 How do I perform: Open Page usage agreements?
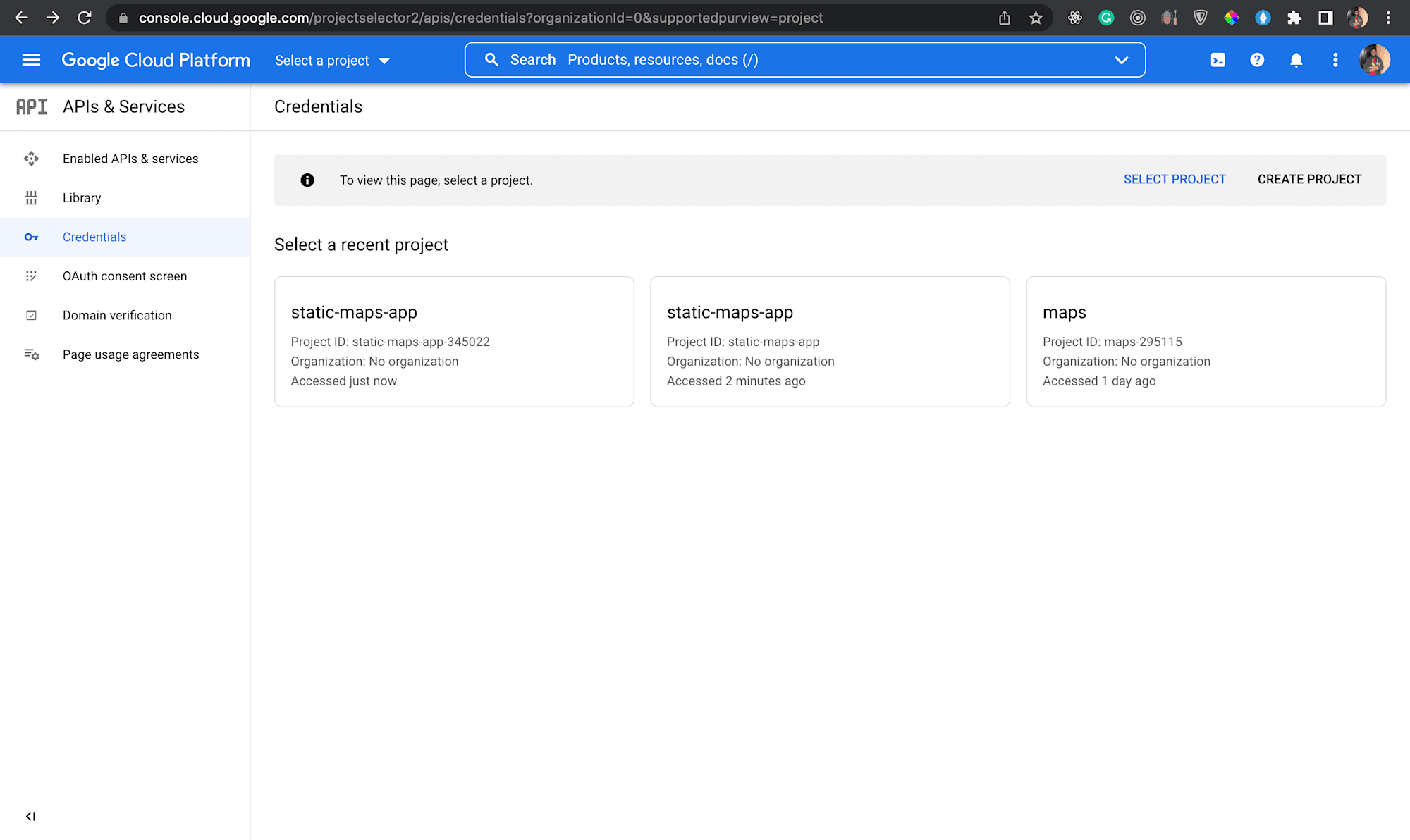coord(125,354)
